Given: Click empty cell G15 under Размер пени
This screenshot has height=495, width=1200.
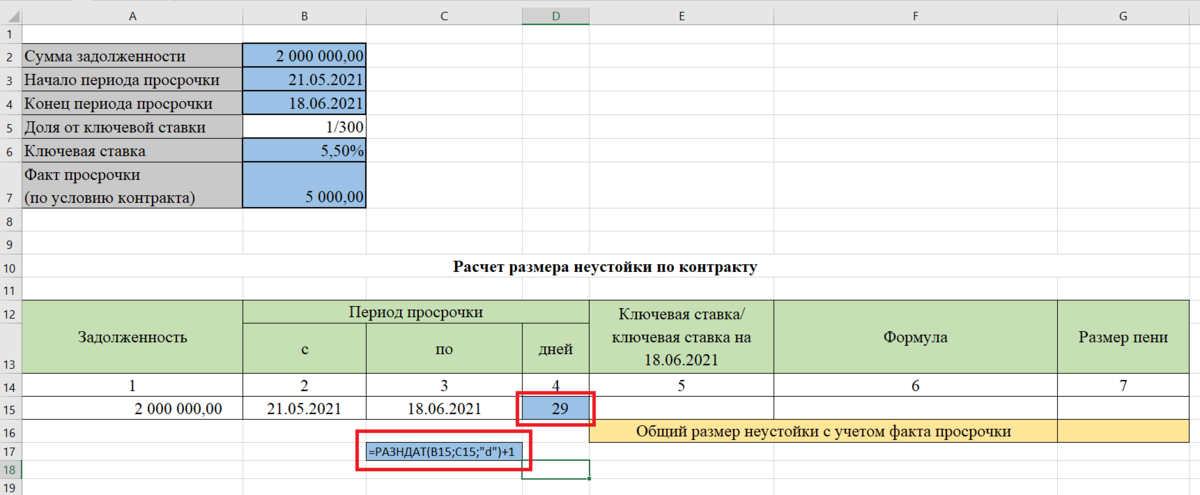Looking at the screenshot, I should point(1125,408).
